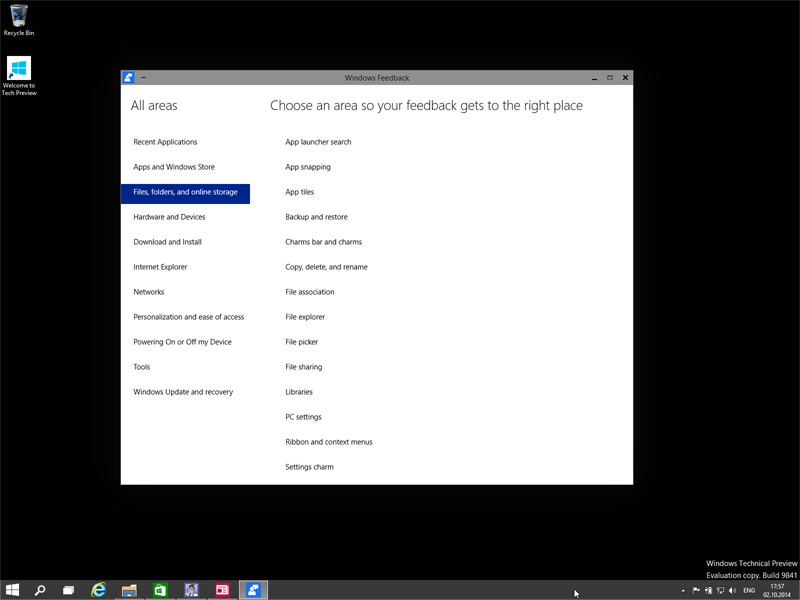Select File explorer subcategory
This screenshot has width=800, height=600.
point(305,317)
